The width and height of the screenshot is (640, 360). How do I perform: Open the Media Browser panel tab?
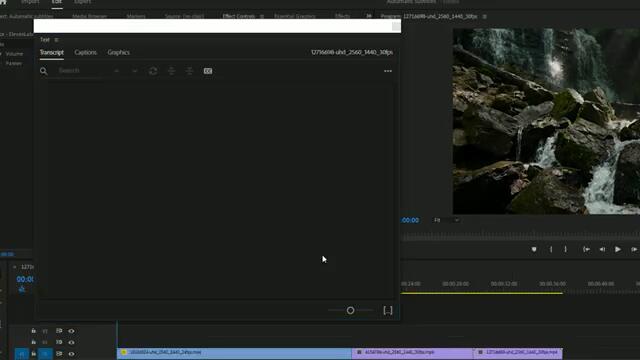click(x=89, y=16)
